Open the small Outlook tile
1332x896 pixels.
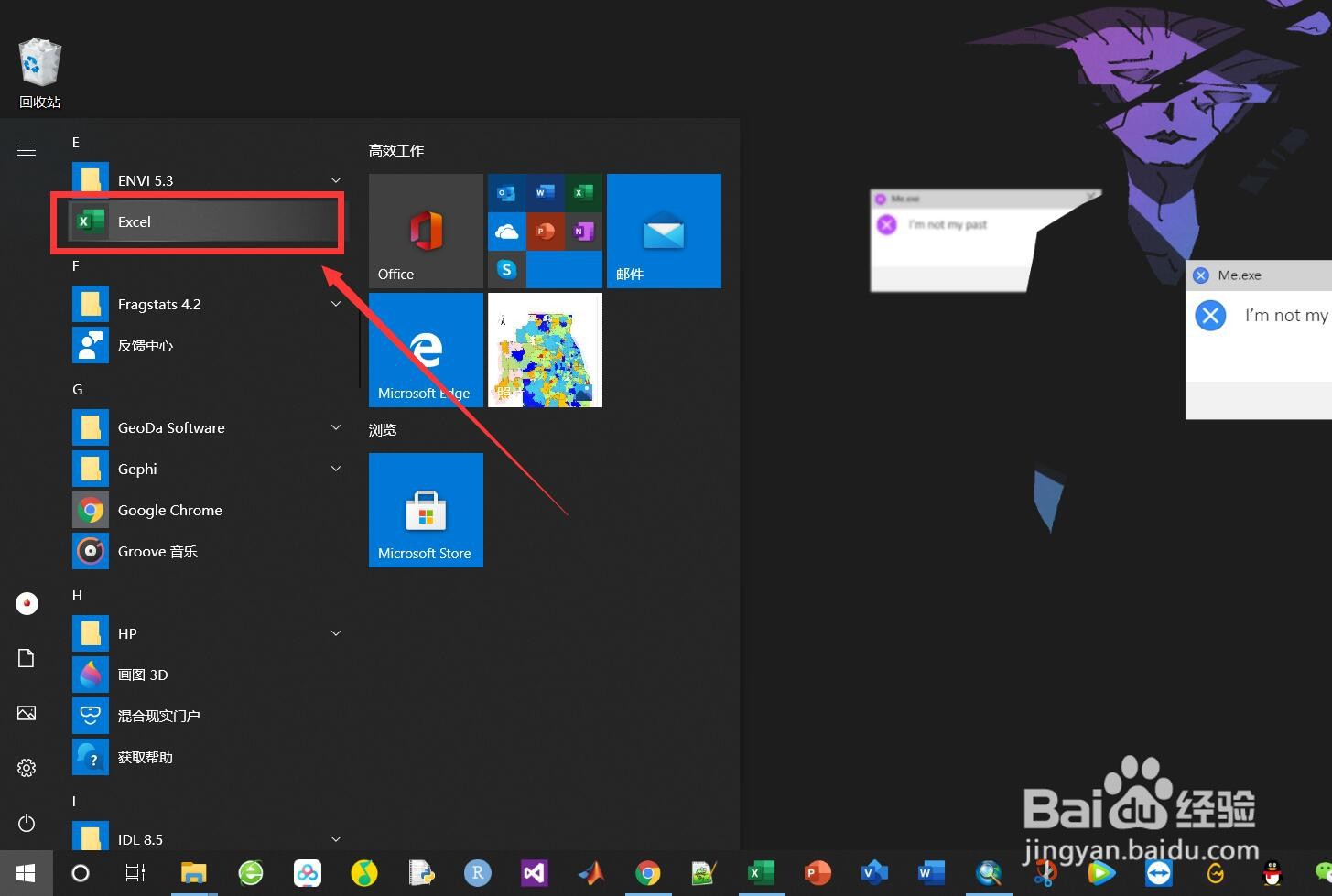506,193
